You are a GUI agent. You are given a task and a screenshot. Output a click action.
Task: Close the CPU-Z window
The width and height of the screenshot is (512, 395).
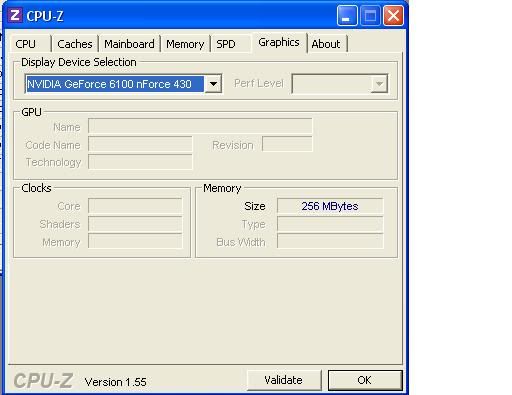[393, 15]
